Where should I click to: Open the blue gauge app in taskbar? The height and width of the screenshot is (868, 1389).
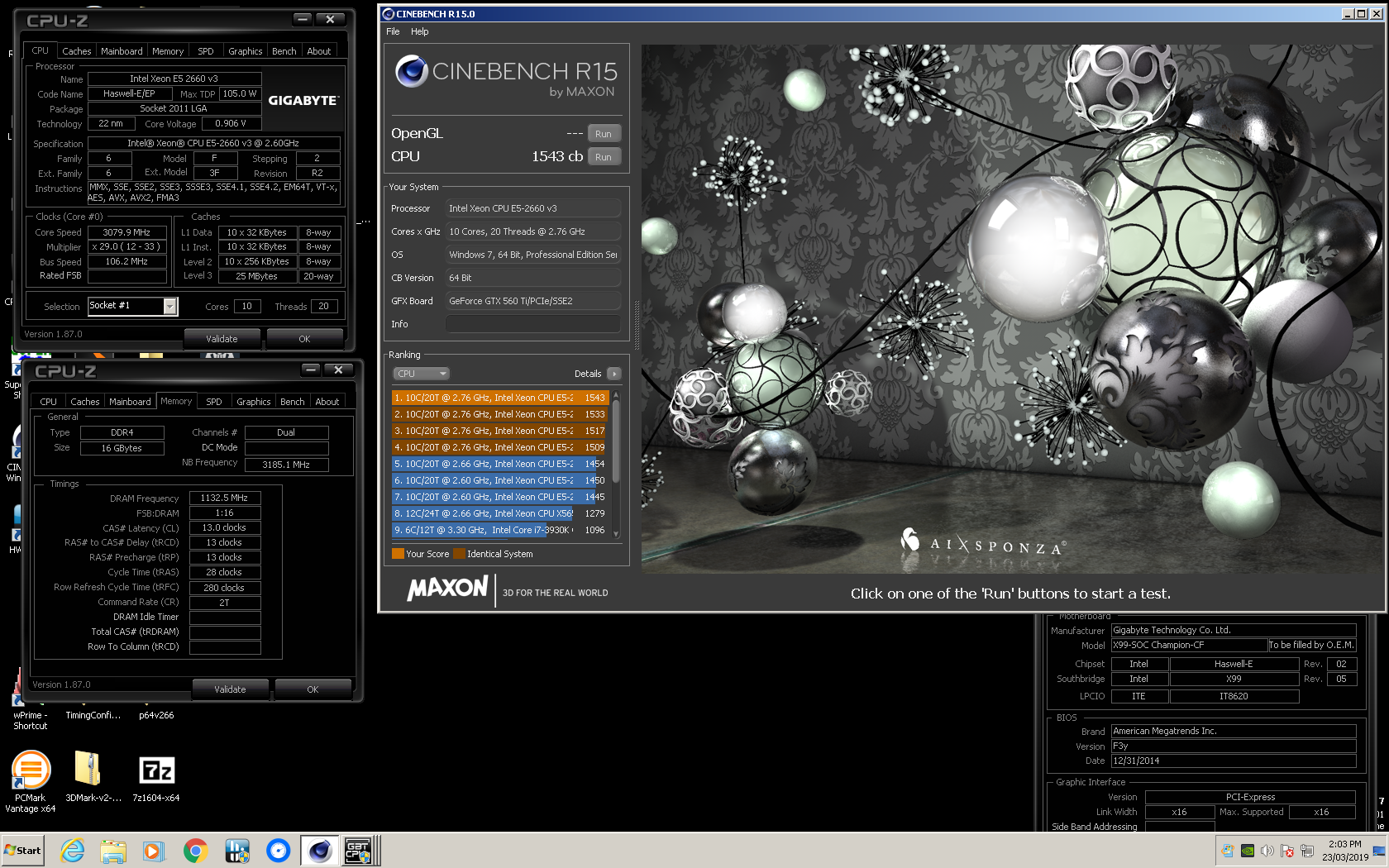(279, 850)
